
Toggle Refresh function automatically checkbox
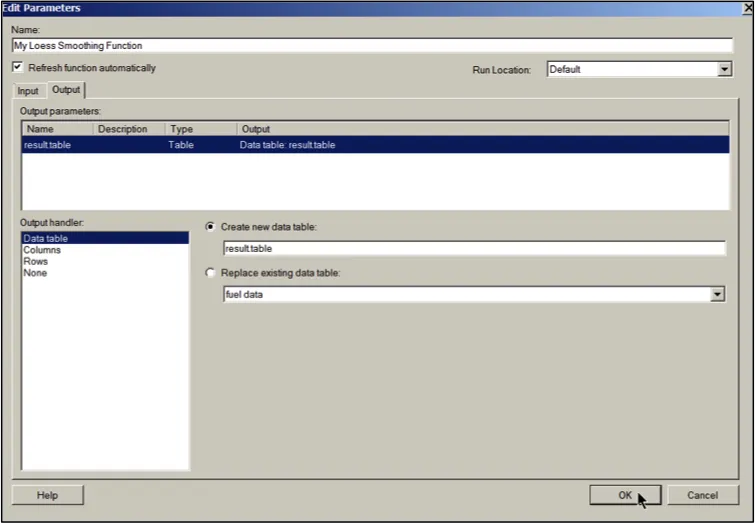click(18, 67)
